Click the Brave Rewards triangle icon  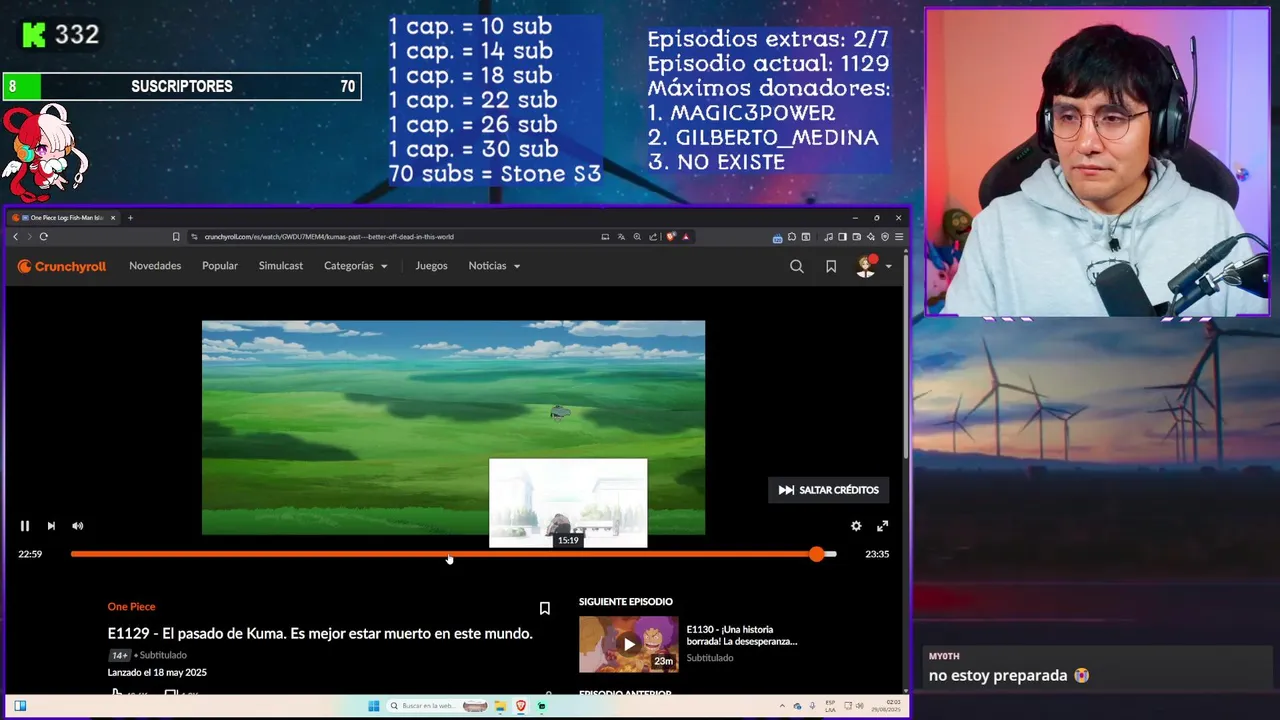[685, 237]
